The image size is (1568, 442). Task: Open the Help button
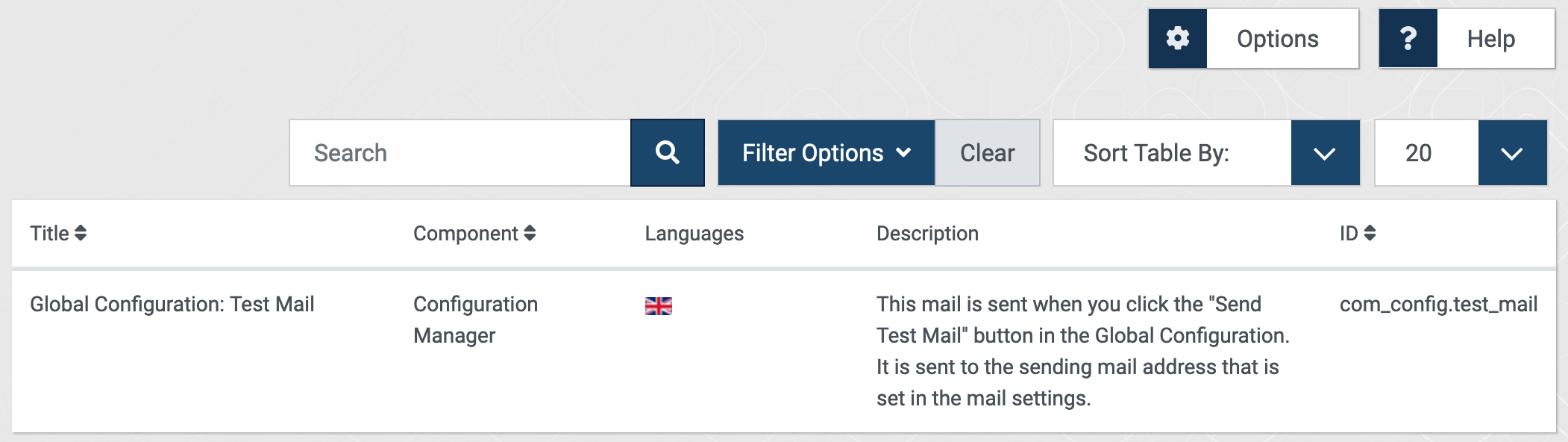[x=1490, y=39]
